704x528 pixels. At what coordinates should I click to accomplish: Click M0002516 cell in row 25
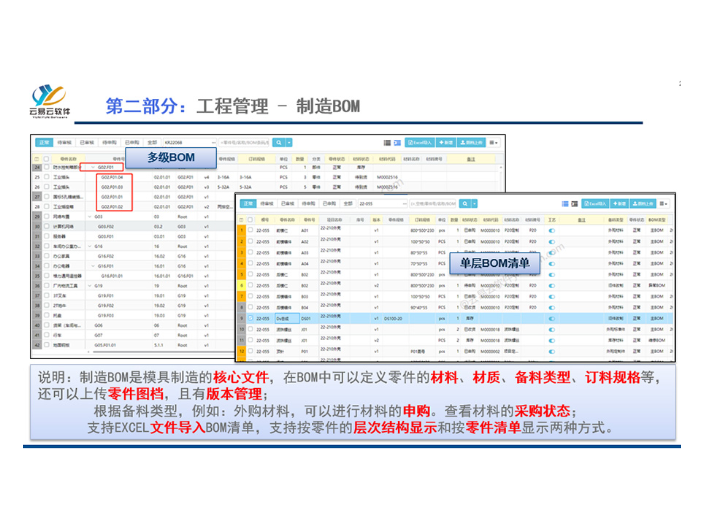(387, 177)
